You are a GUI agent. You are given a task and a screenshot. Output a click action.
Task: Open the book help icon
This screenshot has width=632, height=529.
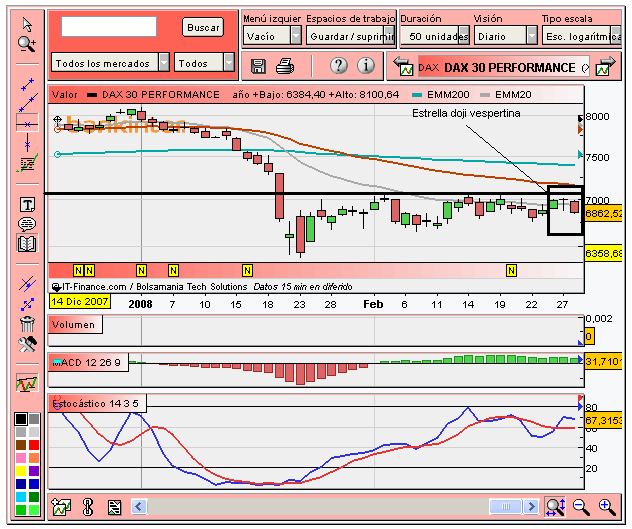pyautogui.click(x=27, y=244)
